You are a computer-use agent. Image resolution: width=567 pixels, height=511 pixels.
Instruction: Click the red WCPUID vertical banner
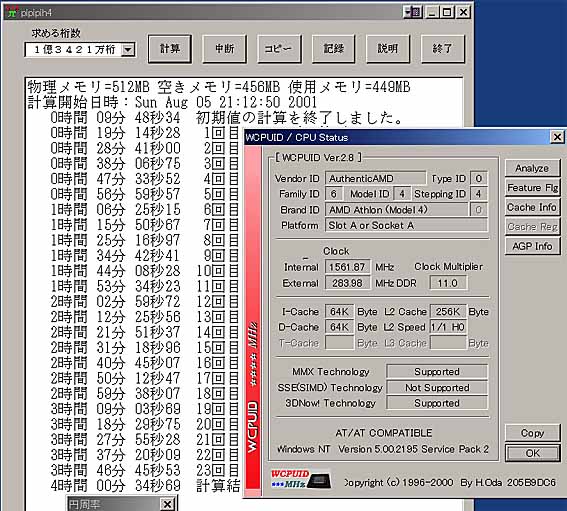(x=252, y=320)
